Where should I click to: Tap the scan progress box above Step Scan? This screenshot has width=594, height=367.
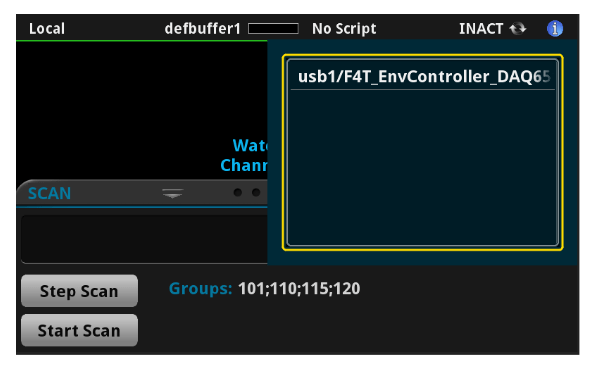pos(144,239)
